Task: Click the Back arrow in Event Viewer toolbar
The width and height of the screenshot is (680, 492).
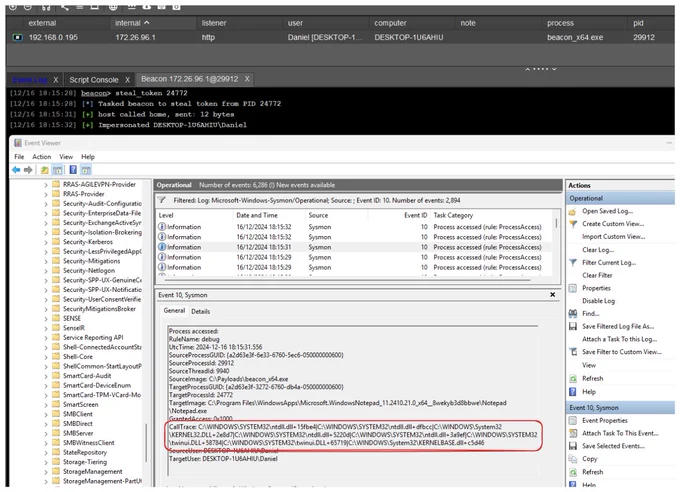Action: point(16,170)
